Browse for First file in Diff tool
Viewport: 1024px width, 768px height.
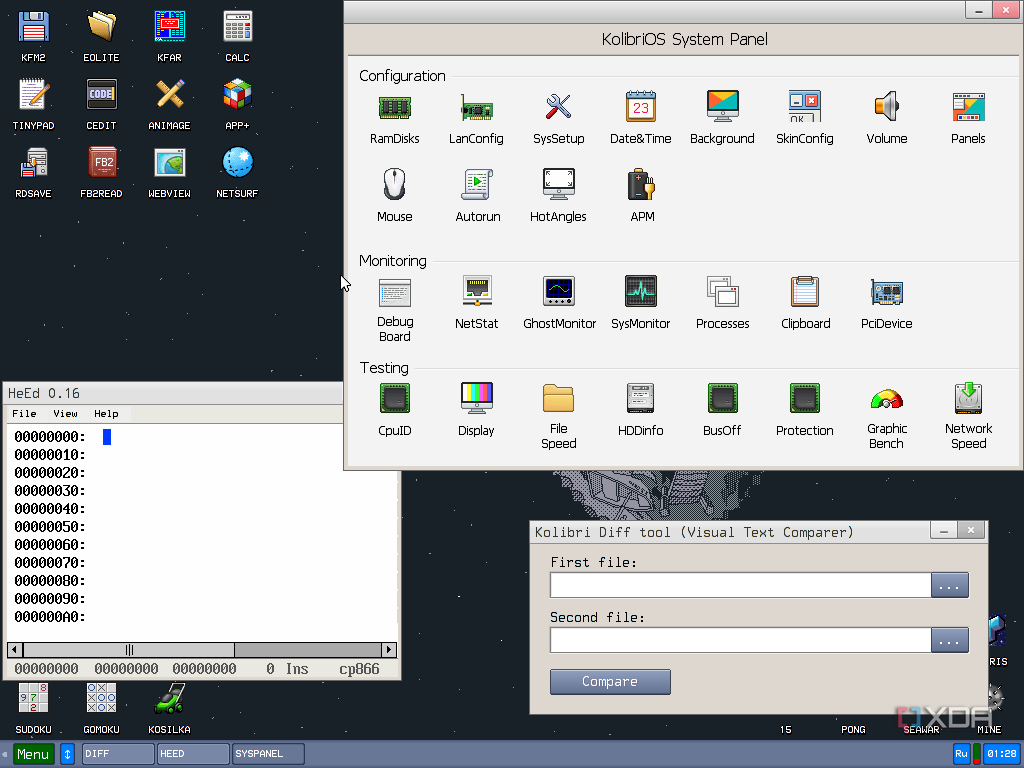(x=950, y=585)
